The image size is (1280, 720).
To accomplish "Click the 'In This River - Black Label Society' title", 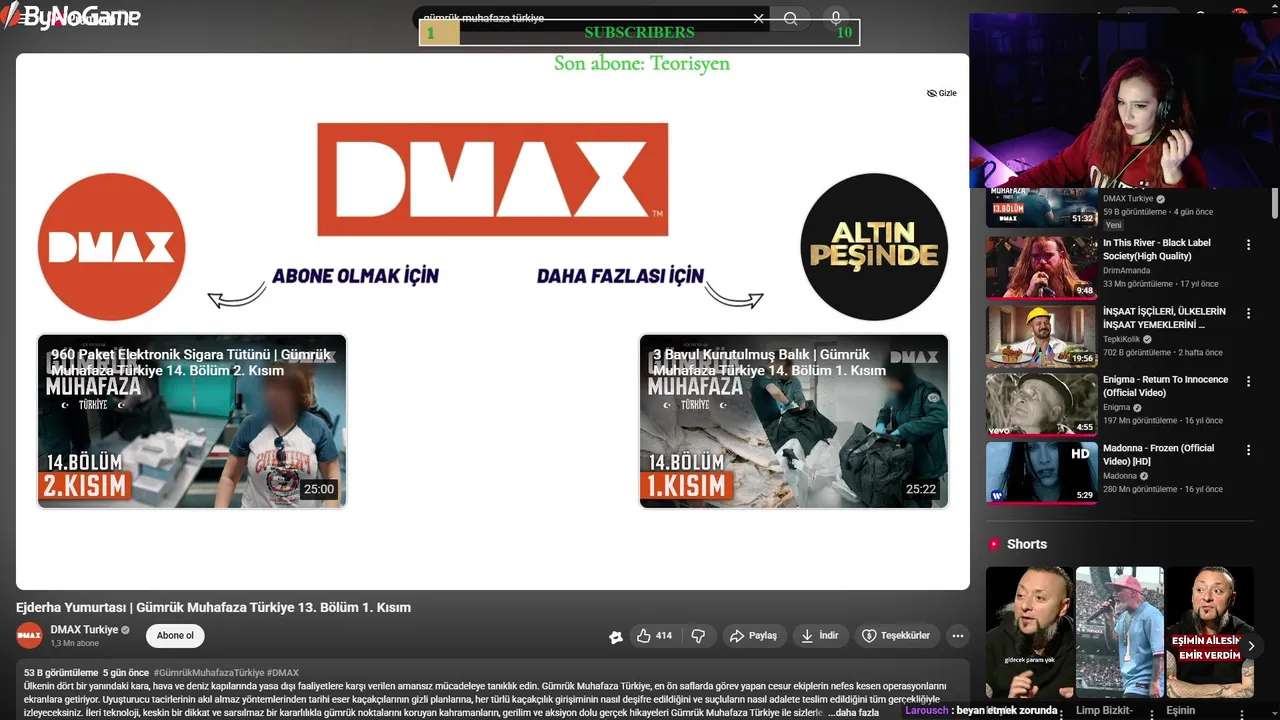I will tap(1157, 250).
